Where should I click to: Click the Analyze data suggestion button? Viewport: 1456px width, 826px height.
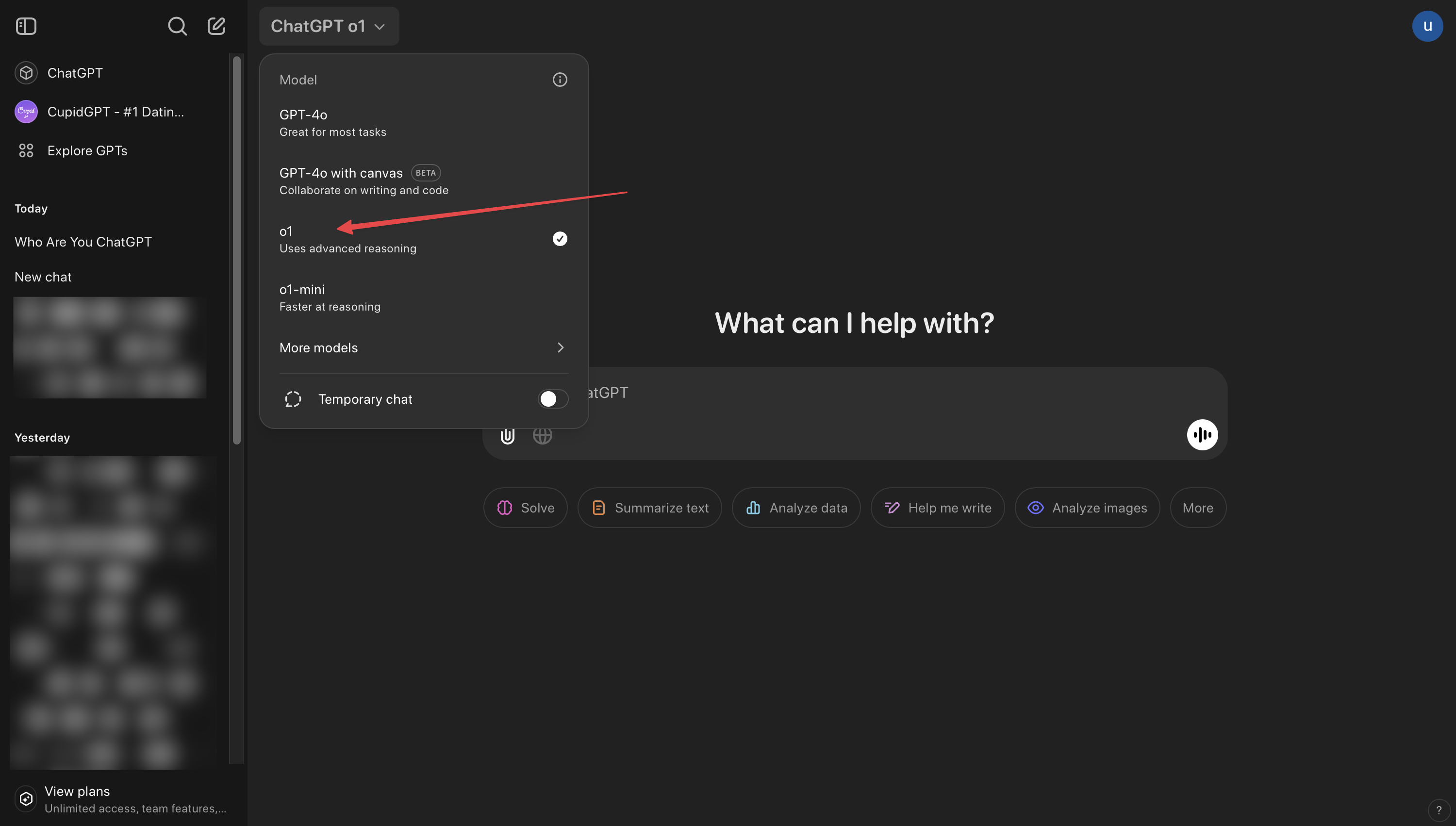796,508
